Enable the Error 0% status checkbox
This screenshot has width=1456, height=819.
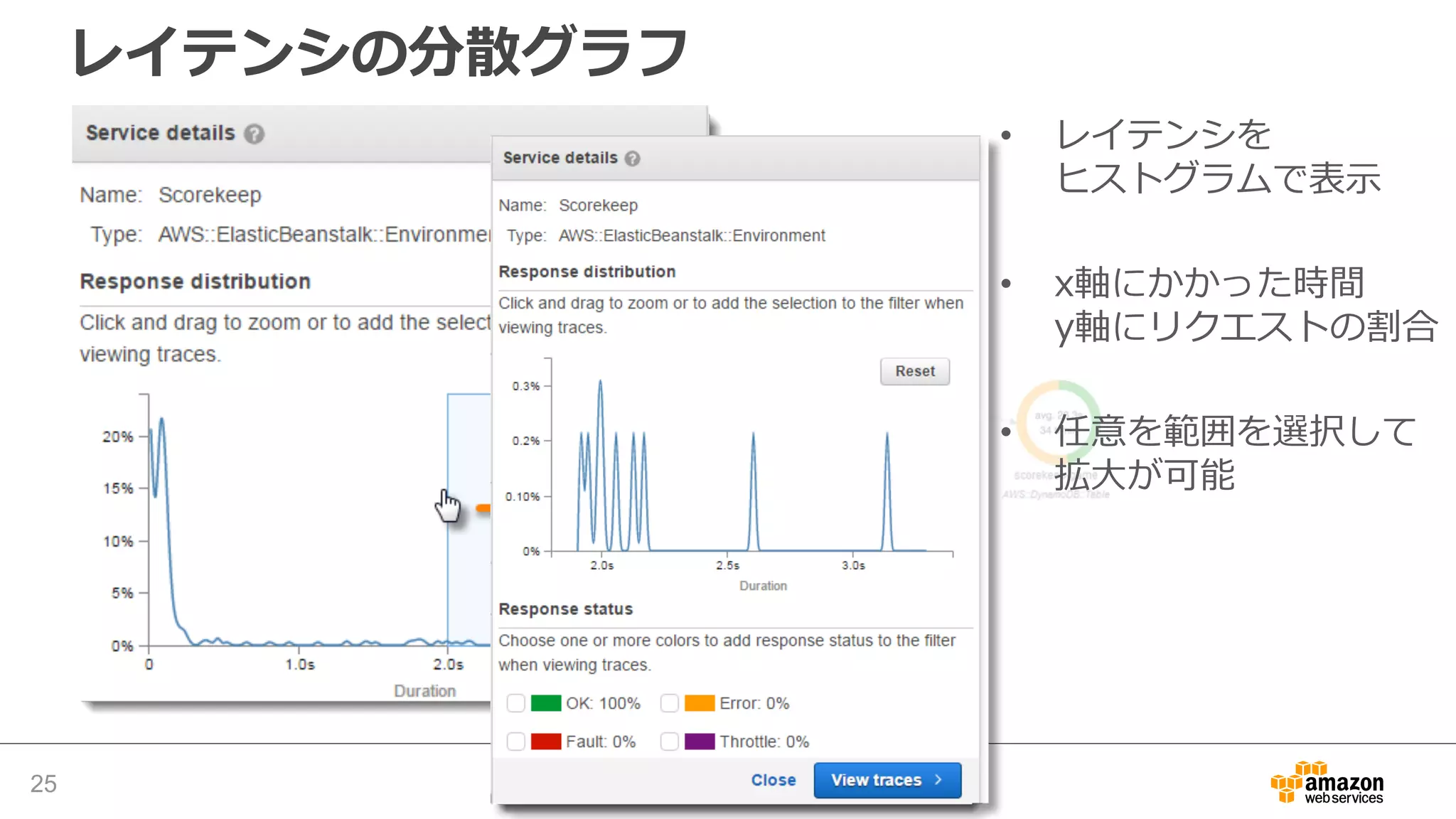[669, 703]
